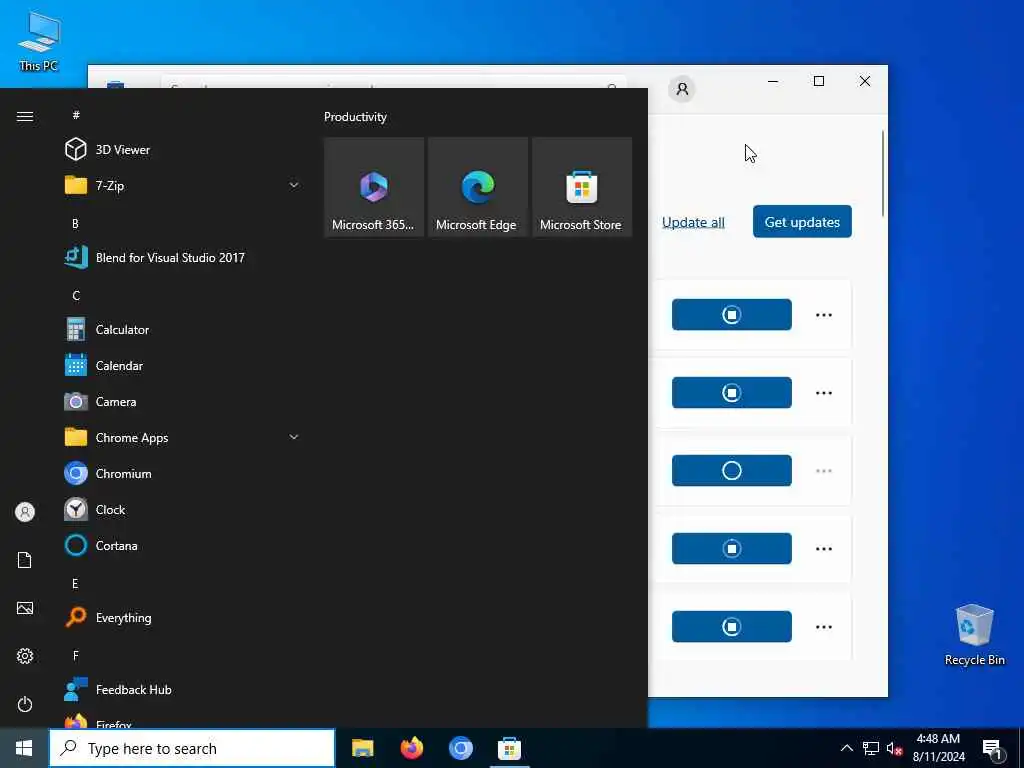
Task: Open Chromium from the taskbar
Action: click(x=460, y=748)
